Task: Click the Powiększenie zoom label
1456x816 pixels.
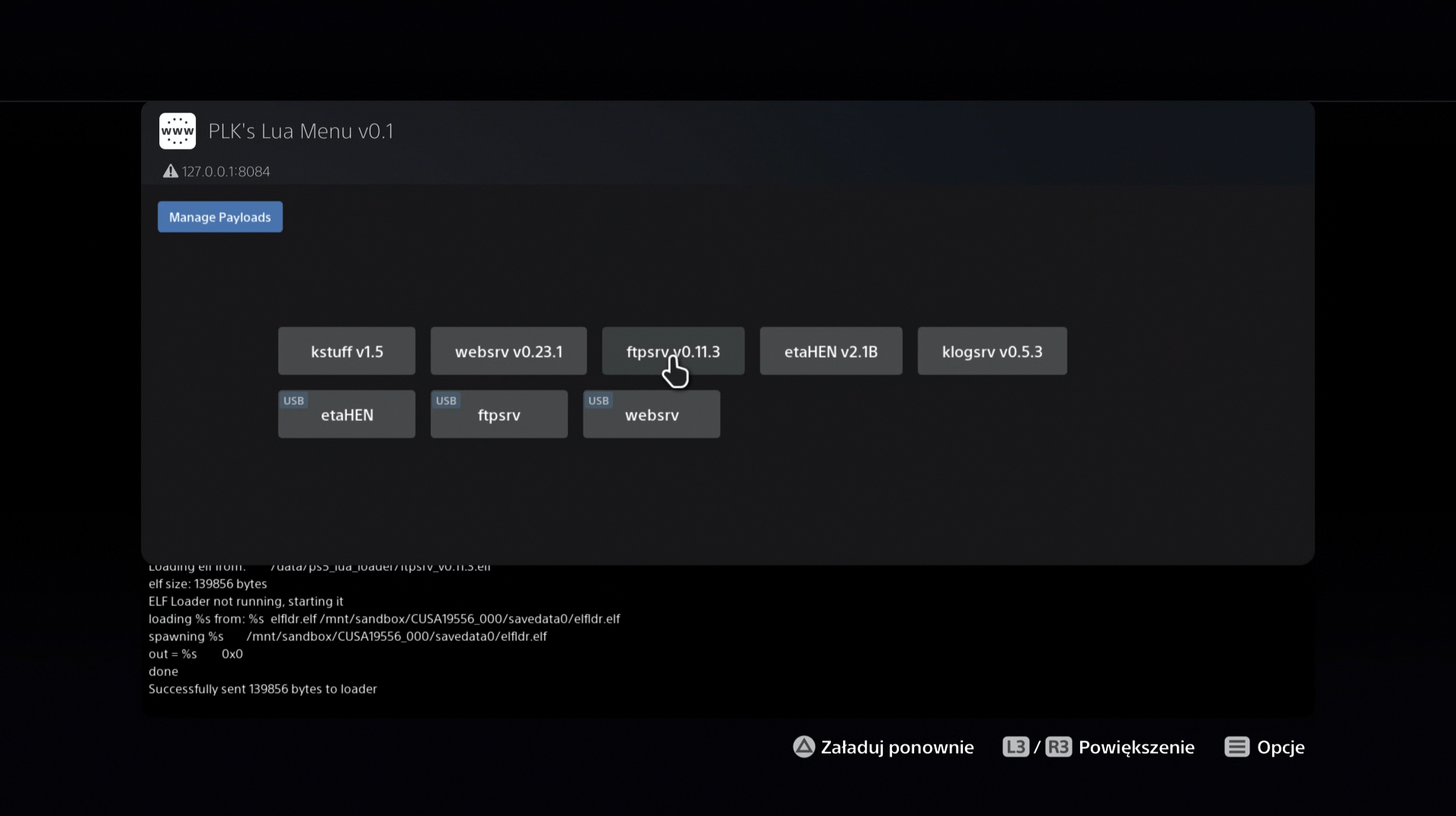Action: (1136, 747)
